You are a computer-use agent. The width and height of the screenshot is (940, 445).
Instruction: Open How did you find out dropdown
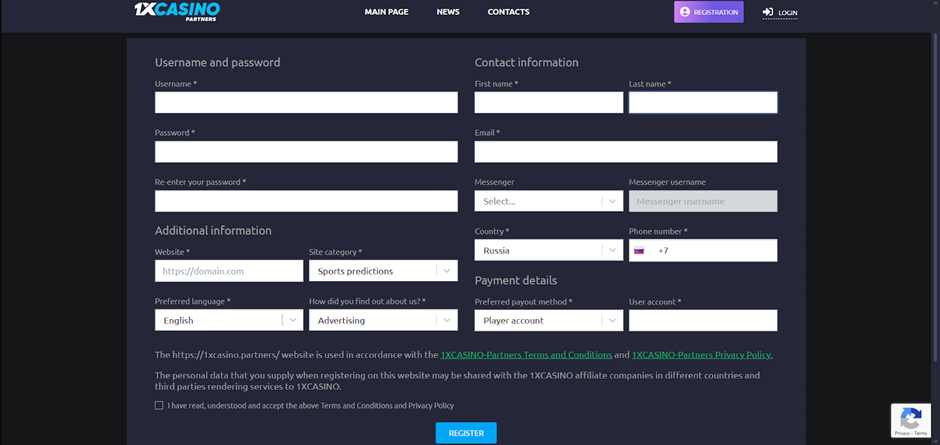383,321
